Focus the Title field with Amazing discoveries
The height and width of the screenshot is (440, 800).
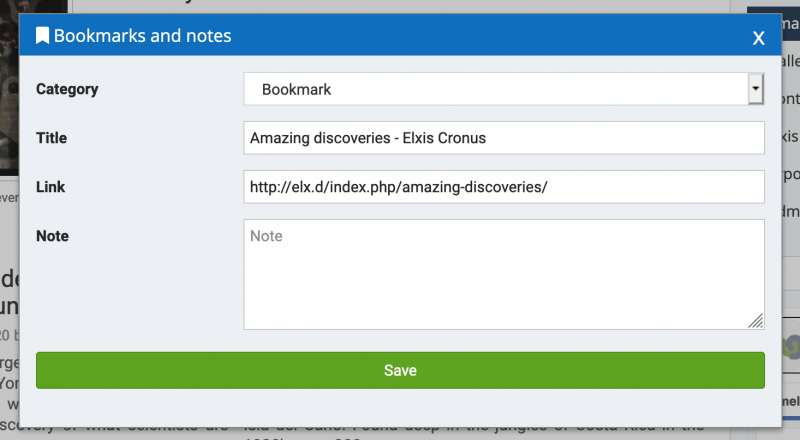(x=504, y=138)
